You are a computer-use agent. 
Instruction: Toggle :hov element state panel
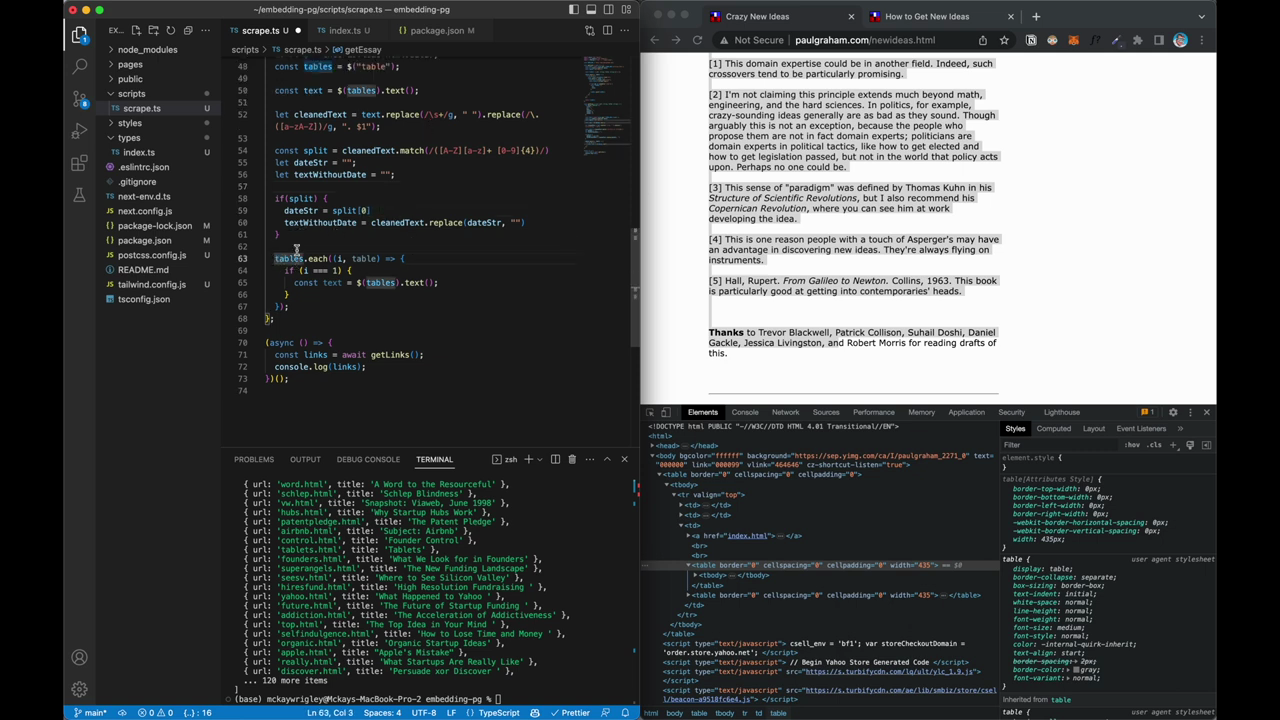[x=1131, y=445]
